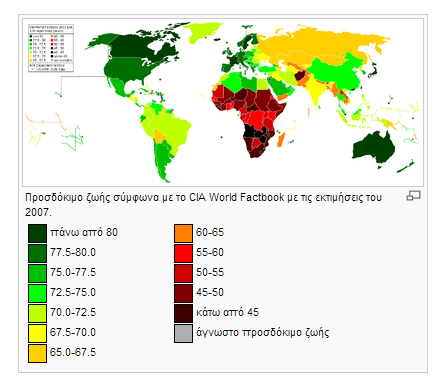This screenshot has width=439, height=386.
Task: Select the orange 60-65 legend swatch
Action: pos(183,233)
